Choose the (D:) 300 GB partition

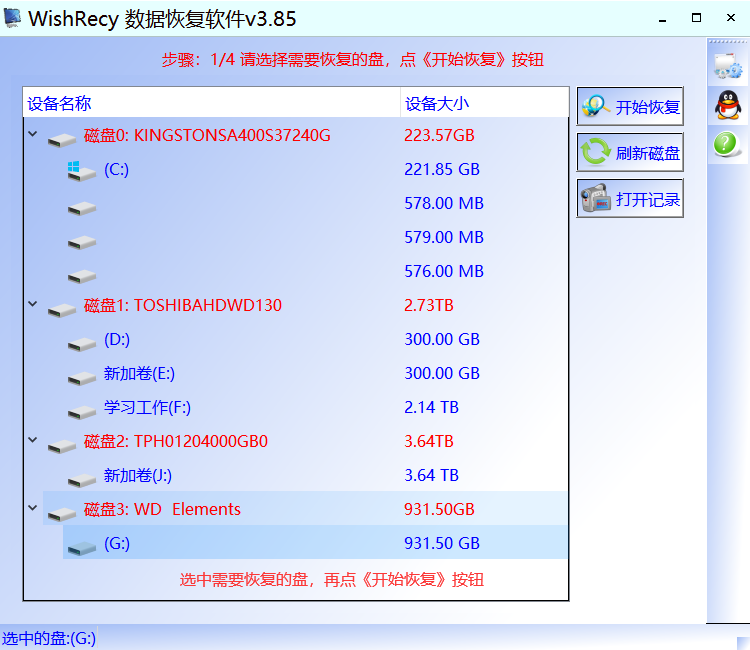tap(116, 340)
